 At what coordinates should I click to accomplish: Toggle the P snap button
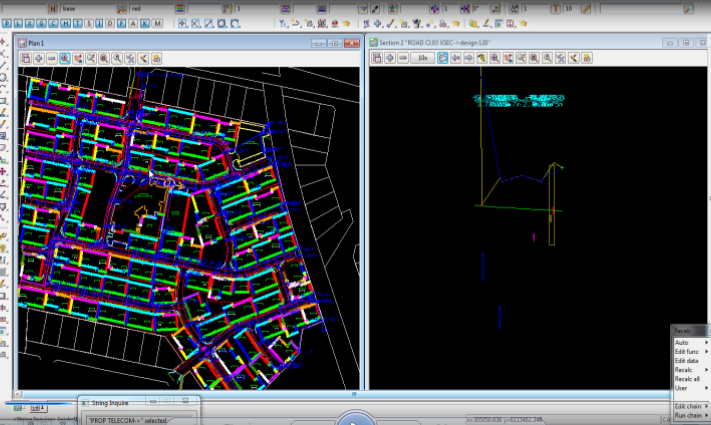point(6,24)
